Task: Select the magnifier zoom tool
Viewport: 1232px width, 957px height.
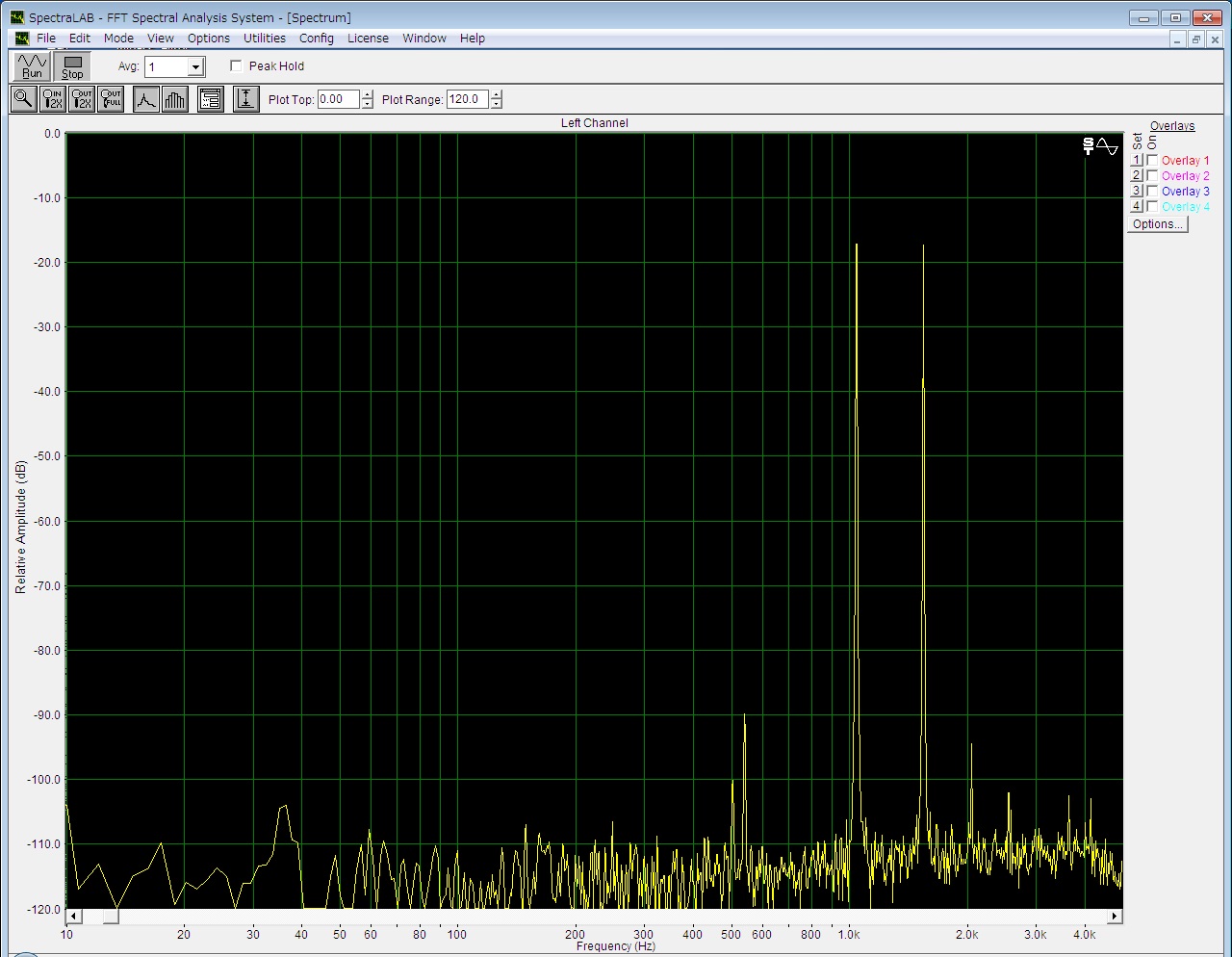Action: tap(24, 99)
